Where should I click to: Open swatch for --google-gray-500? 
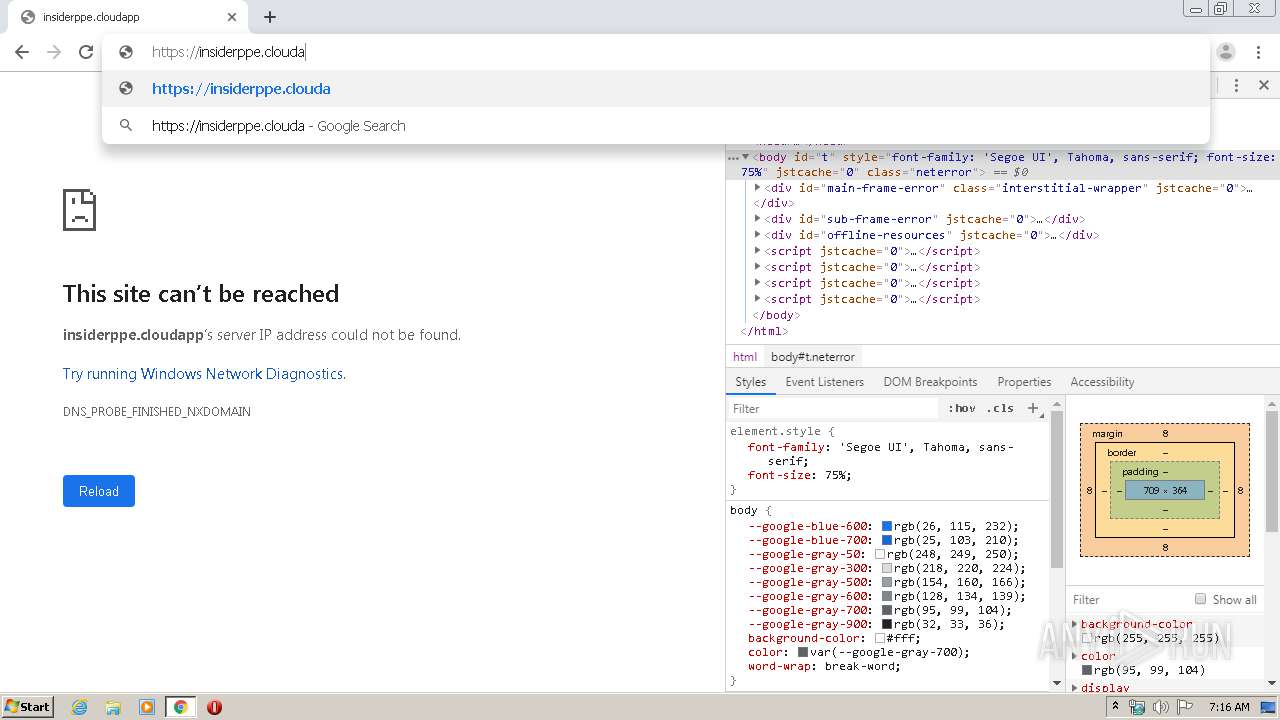click(x=886, y=582)
